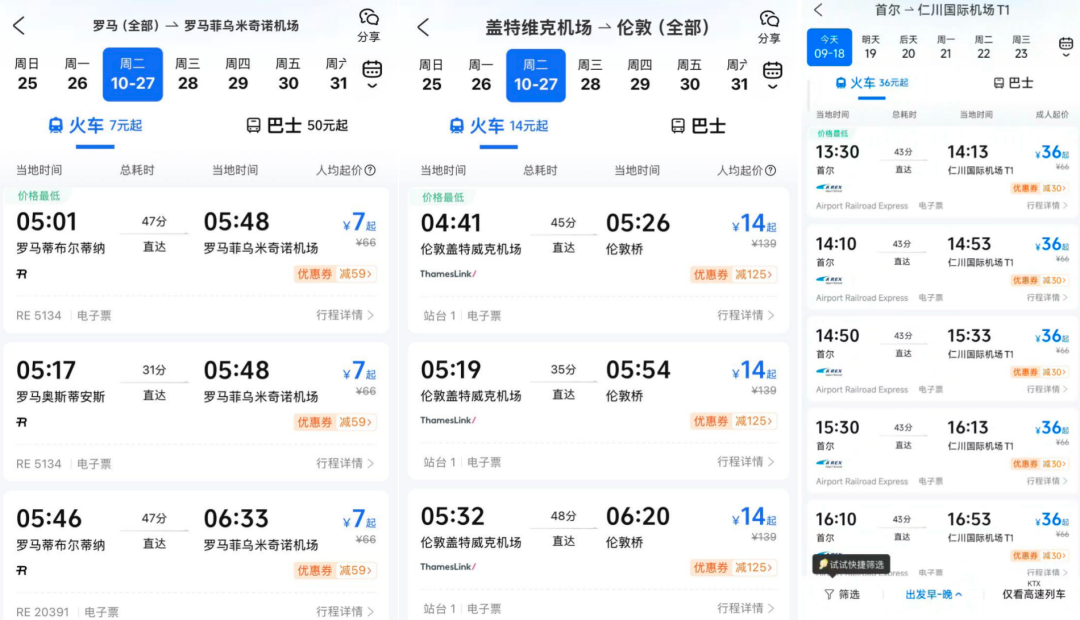
Task: Open calendar picker on Seoul screen
Action: tap(1066, 46)
